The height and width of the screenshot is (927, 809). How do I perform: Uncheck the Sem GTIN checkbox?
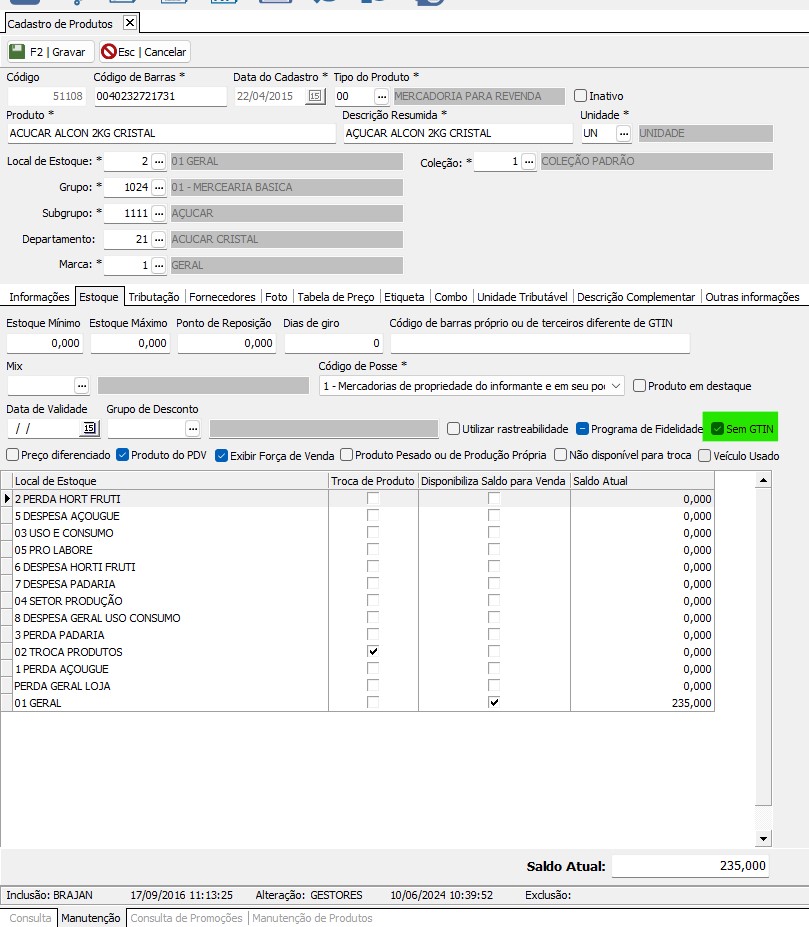(717, 429)
